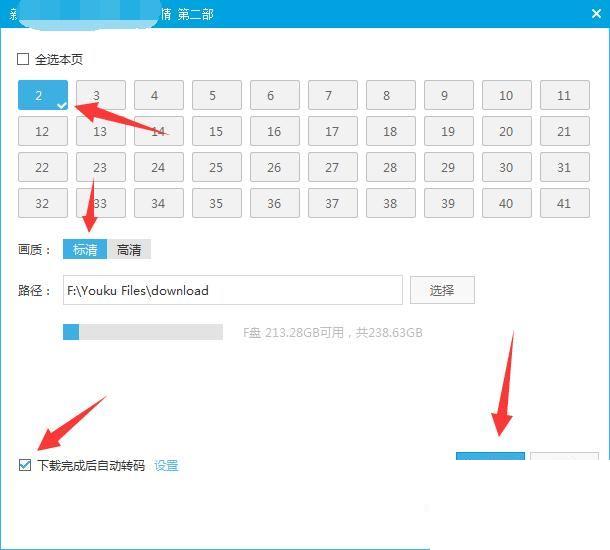Image resolution: width=610 pixels, height=550 pixels.
Task: Click the blue confirm download button
Action: point(490,458)
